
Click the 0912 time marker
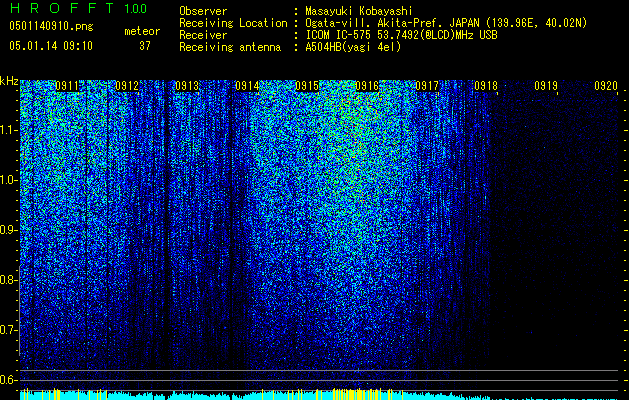[x=127, y=86]
